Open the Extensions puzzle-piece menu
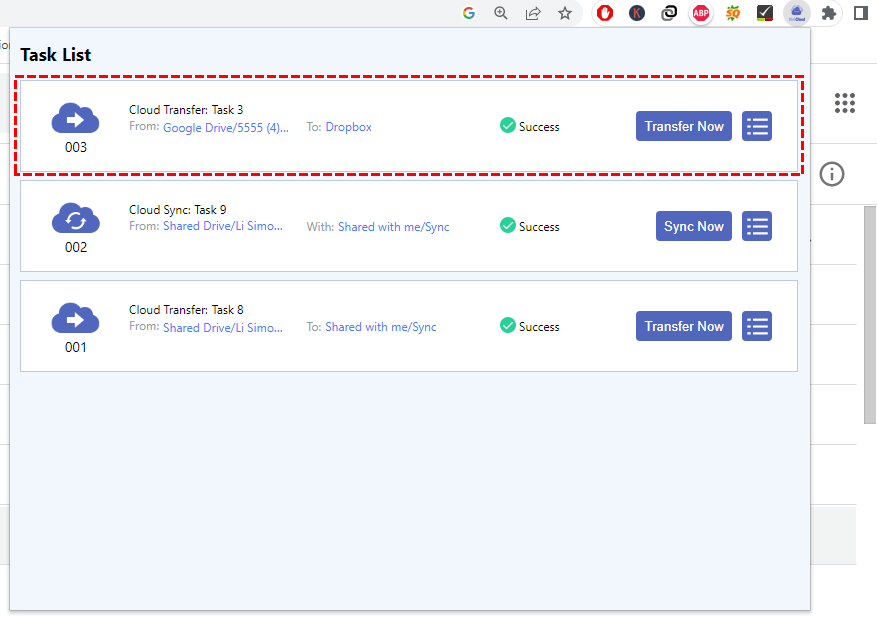The image size is (877, 617). click(829, 13)
